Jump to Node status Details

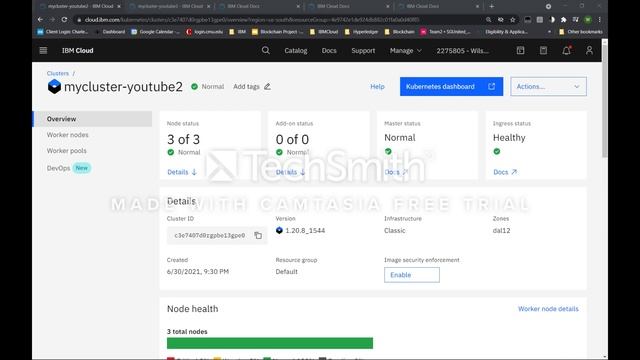[182, 172]
